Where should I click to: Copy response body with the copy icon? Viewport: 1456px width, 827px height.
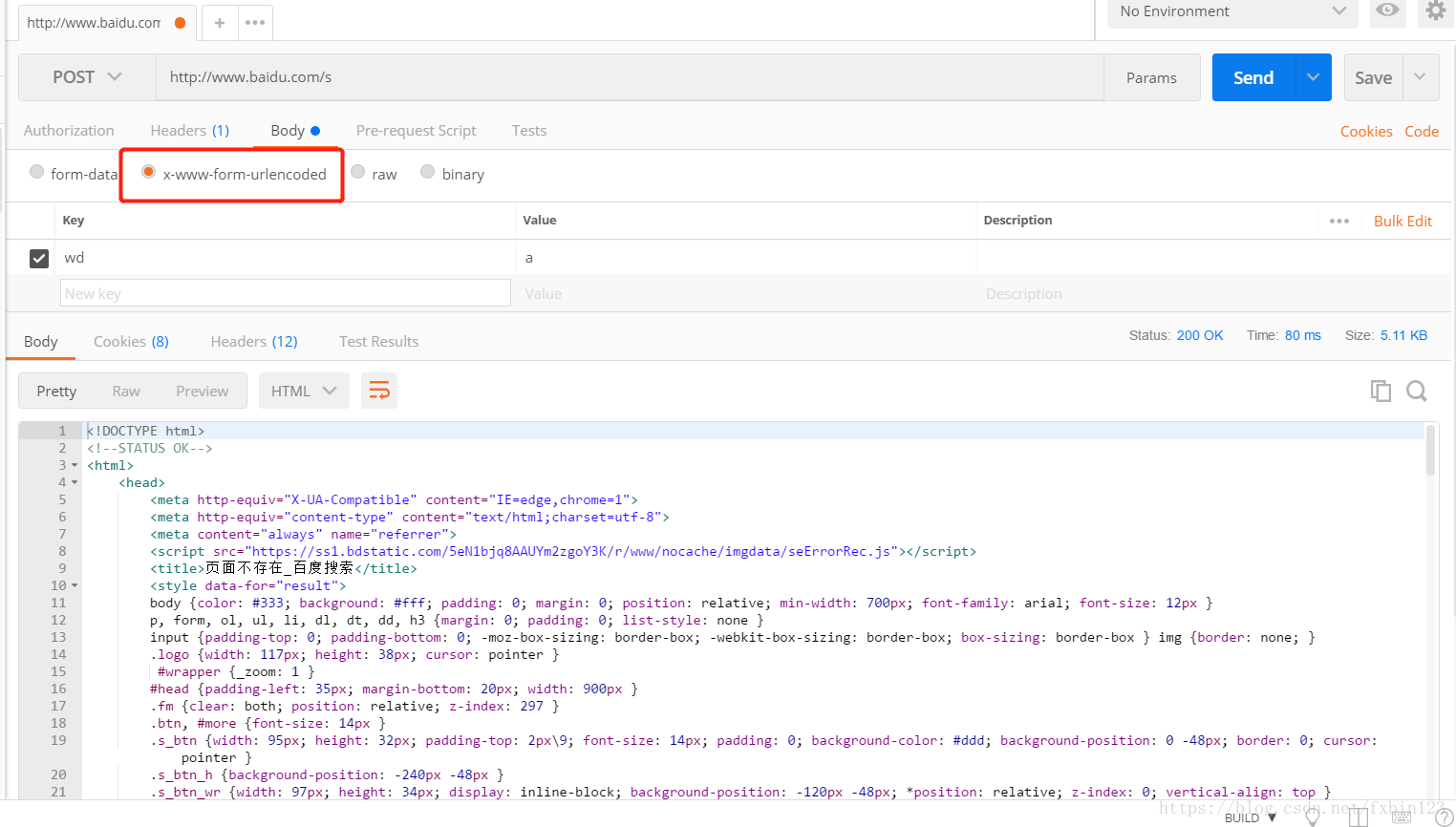click(x=1381, y=391)
